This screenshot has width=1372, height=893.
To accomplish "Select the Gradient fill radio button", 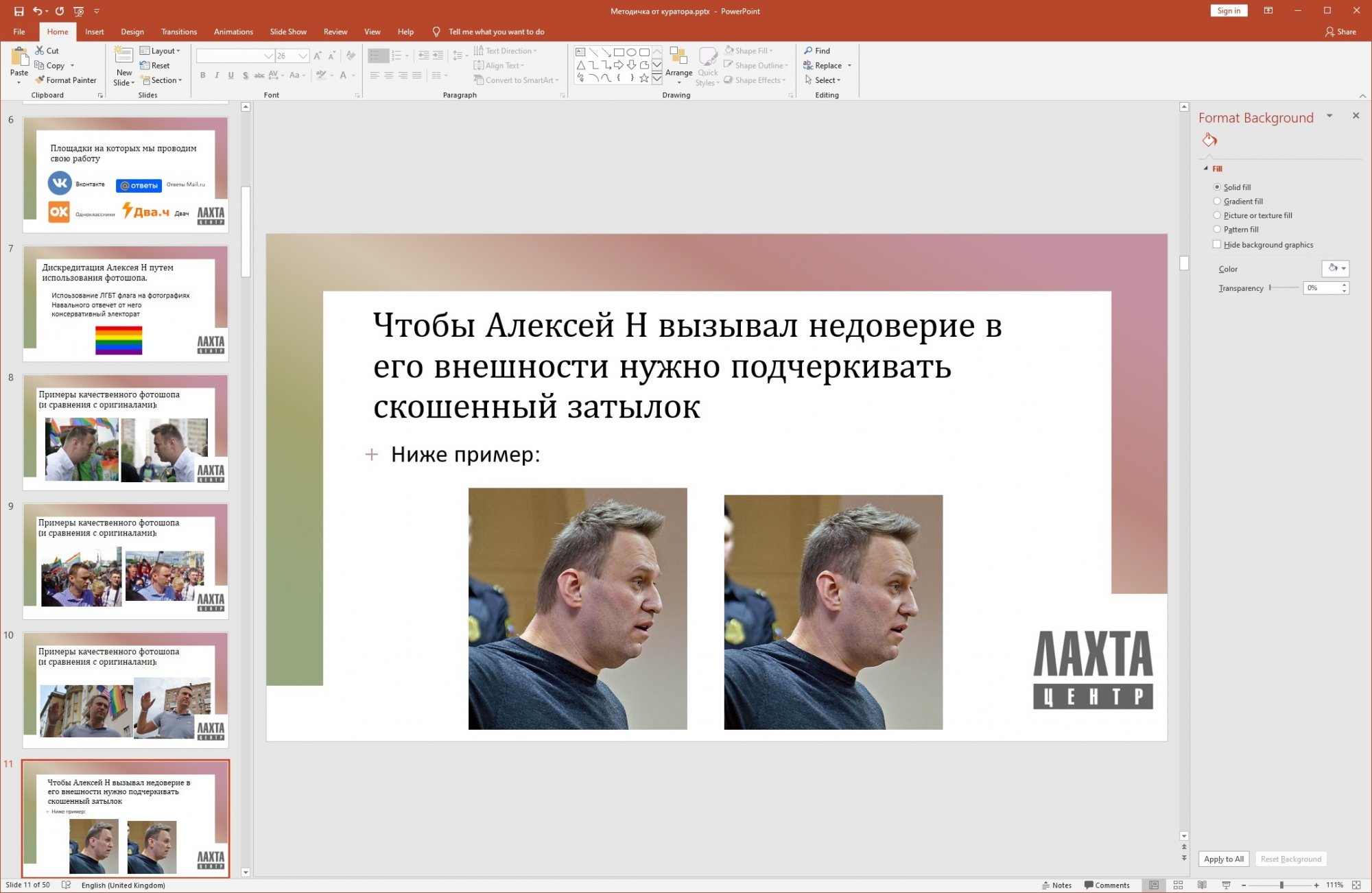I will tap(1218, 201).
